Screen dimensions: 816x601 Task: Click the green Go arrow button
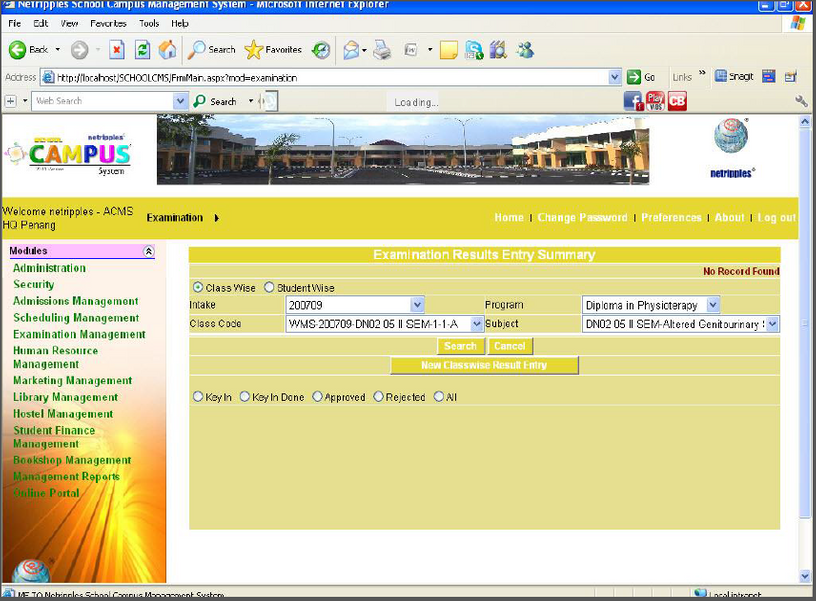click(634, 77)
